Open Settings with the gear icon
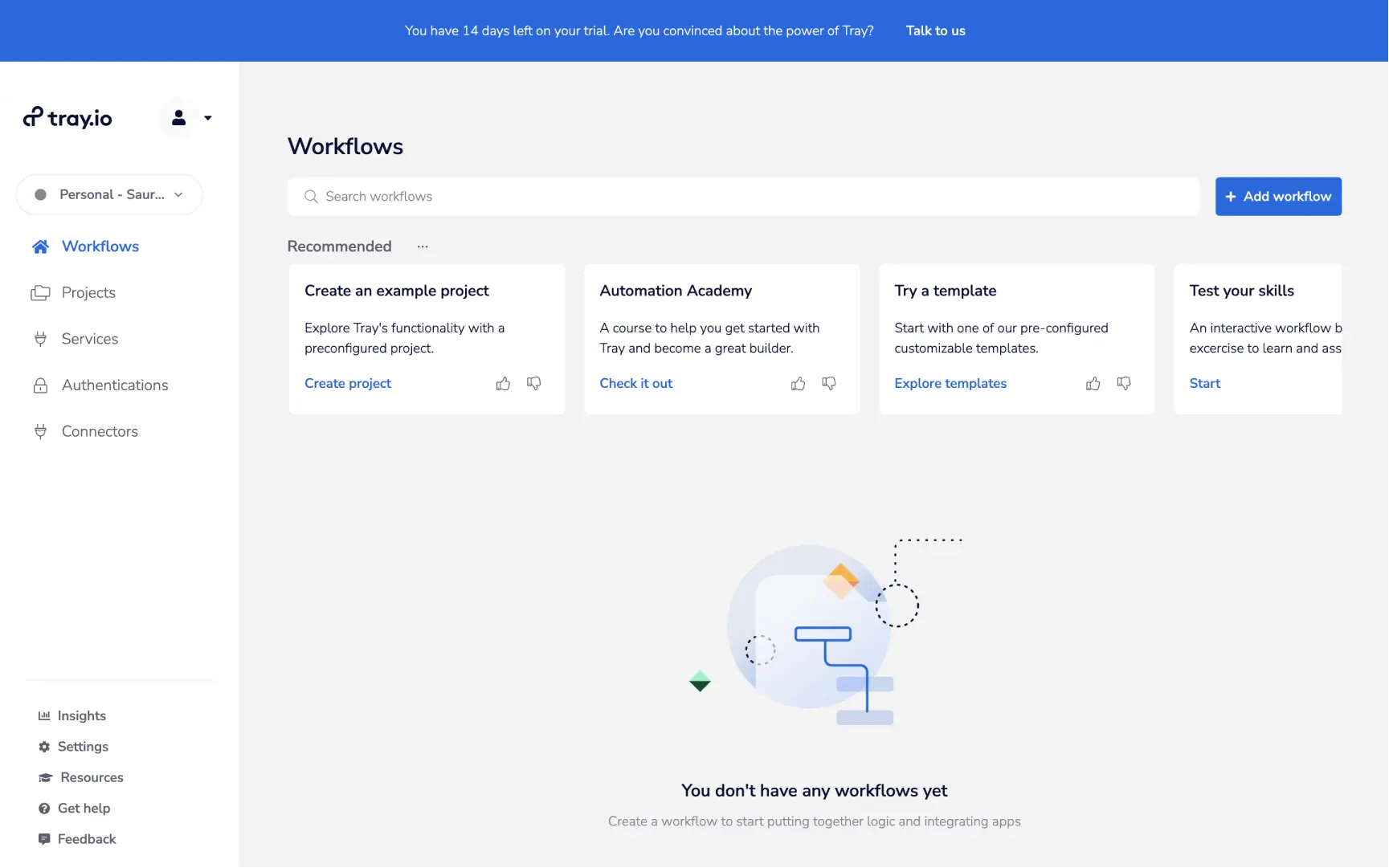The image size is (1389, 868). [73, 747]
